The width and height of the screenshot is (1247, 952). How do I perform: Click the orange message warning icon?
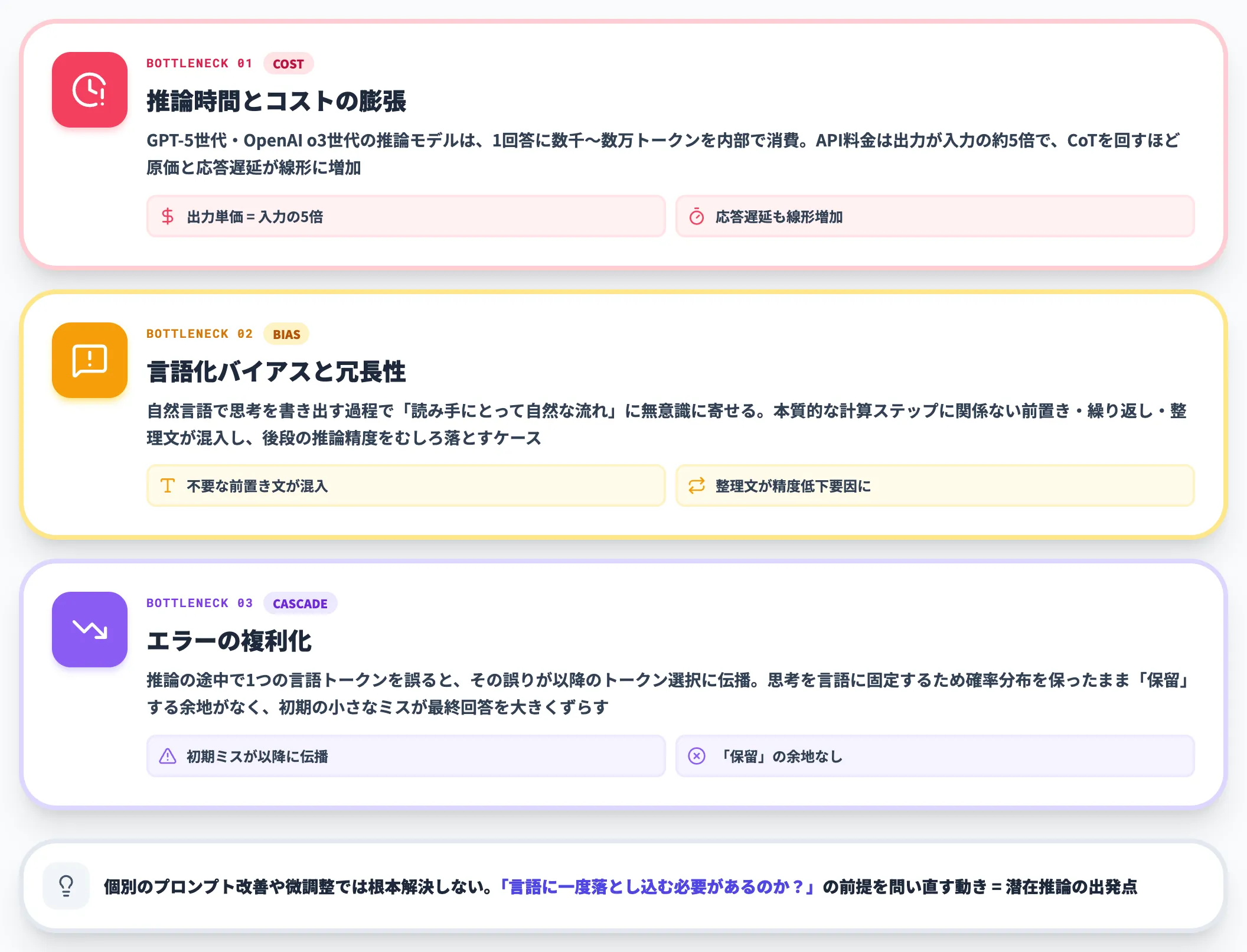[90, 360]
